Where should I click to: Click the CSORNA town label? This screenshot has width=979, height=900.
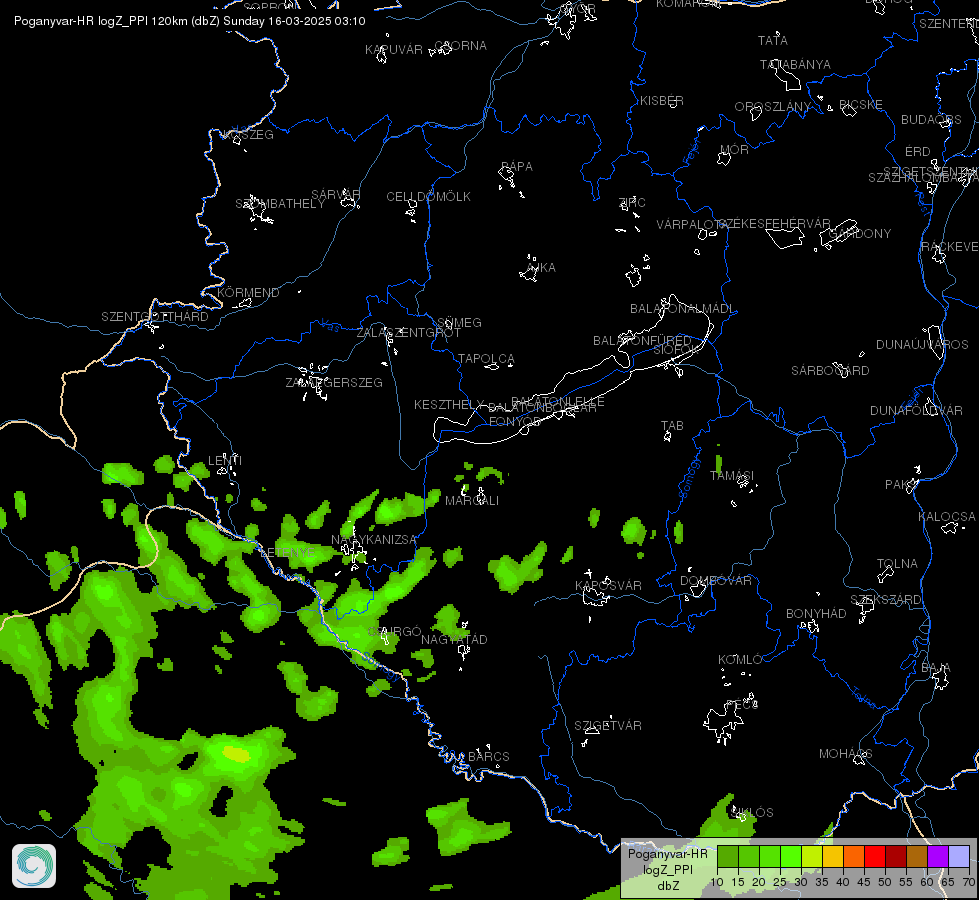(460, 46)
